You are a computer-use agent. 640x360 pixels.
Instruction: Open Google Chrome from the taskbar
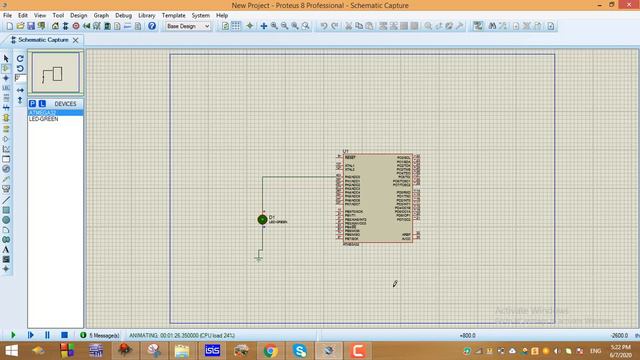point(270,351)
